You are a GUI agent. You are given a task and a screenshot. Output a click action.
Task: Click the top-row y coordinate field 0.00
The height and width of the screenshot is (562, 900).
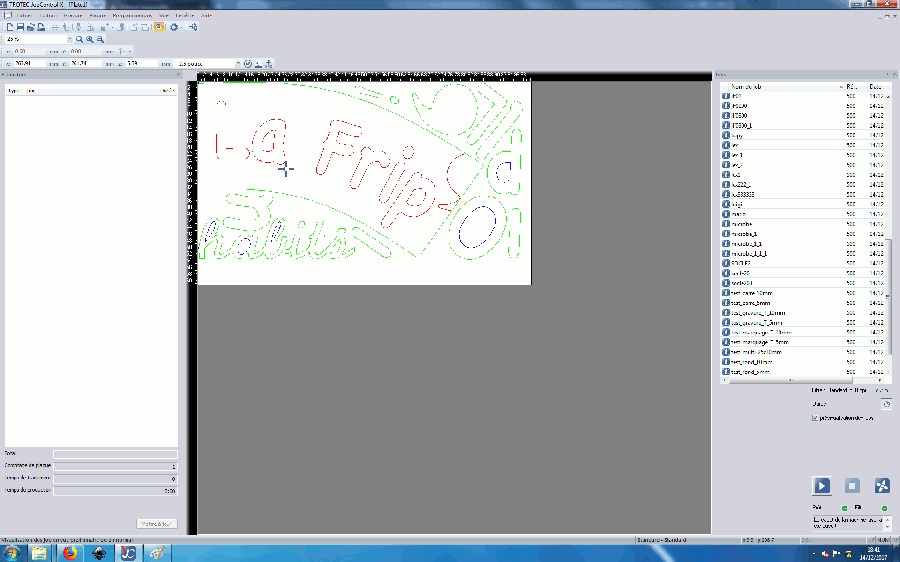click(86, 51)
